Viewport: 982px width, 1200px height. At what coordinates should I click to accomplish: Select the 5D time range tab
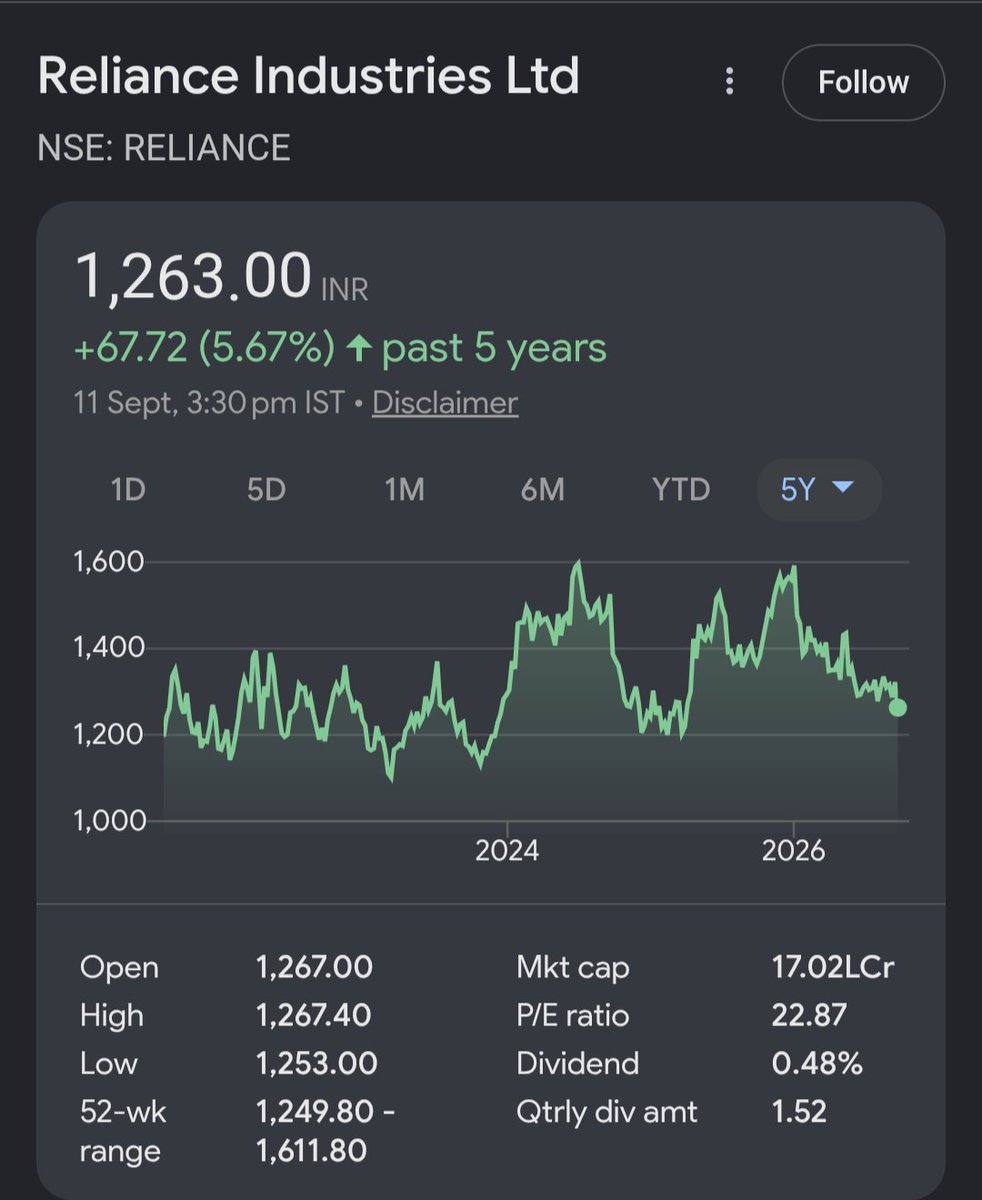(x=266, y=490)
